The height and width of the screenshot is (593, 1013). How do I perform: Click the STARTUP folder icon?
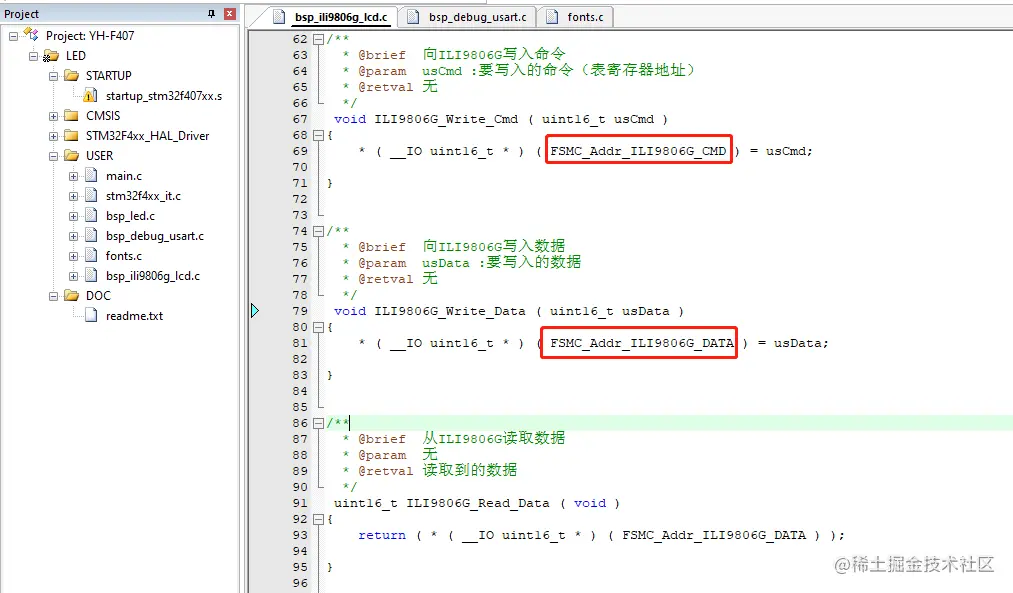click(71, 76)
